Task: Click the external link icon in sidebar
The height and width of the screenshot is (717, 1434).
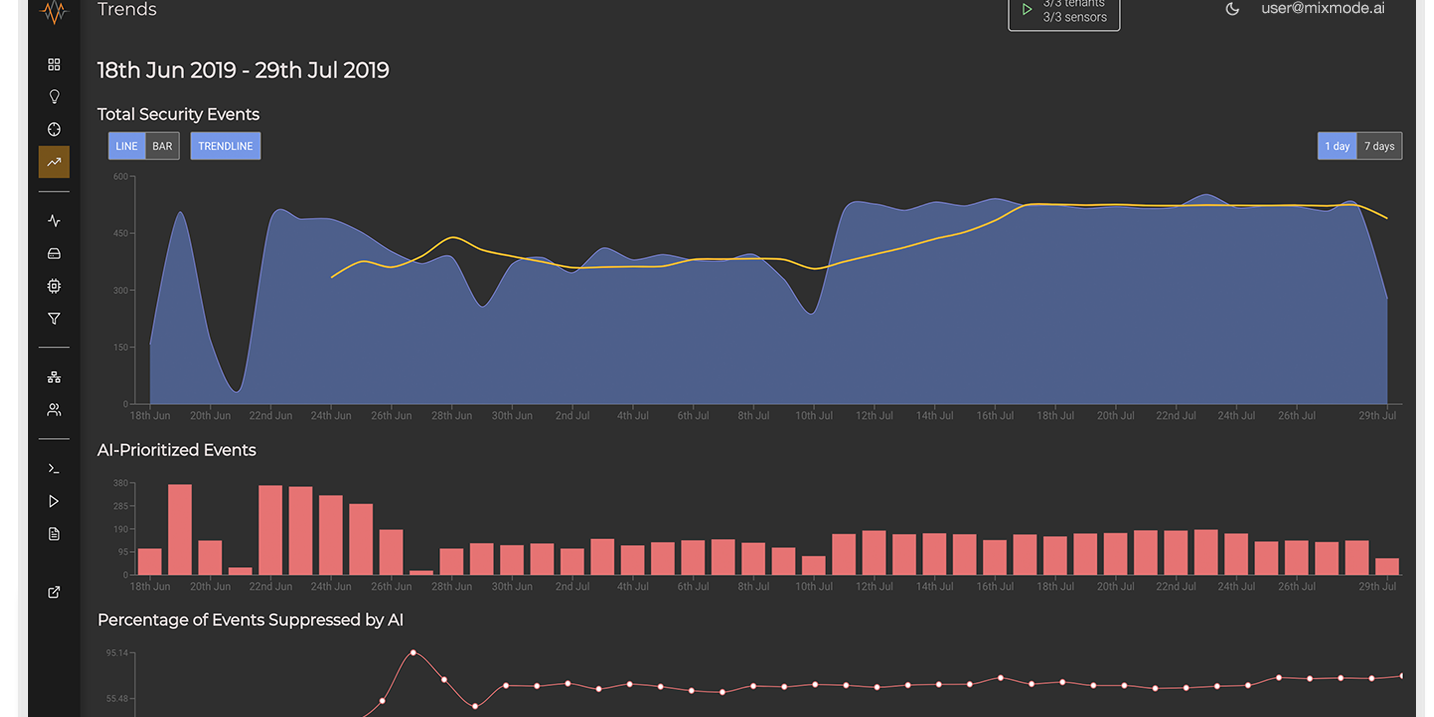Action: [54, 592]
